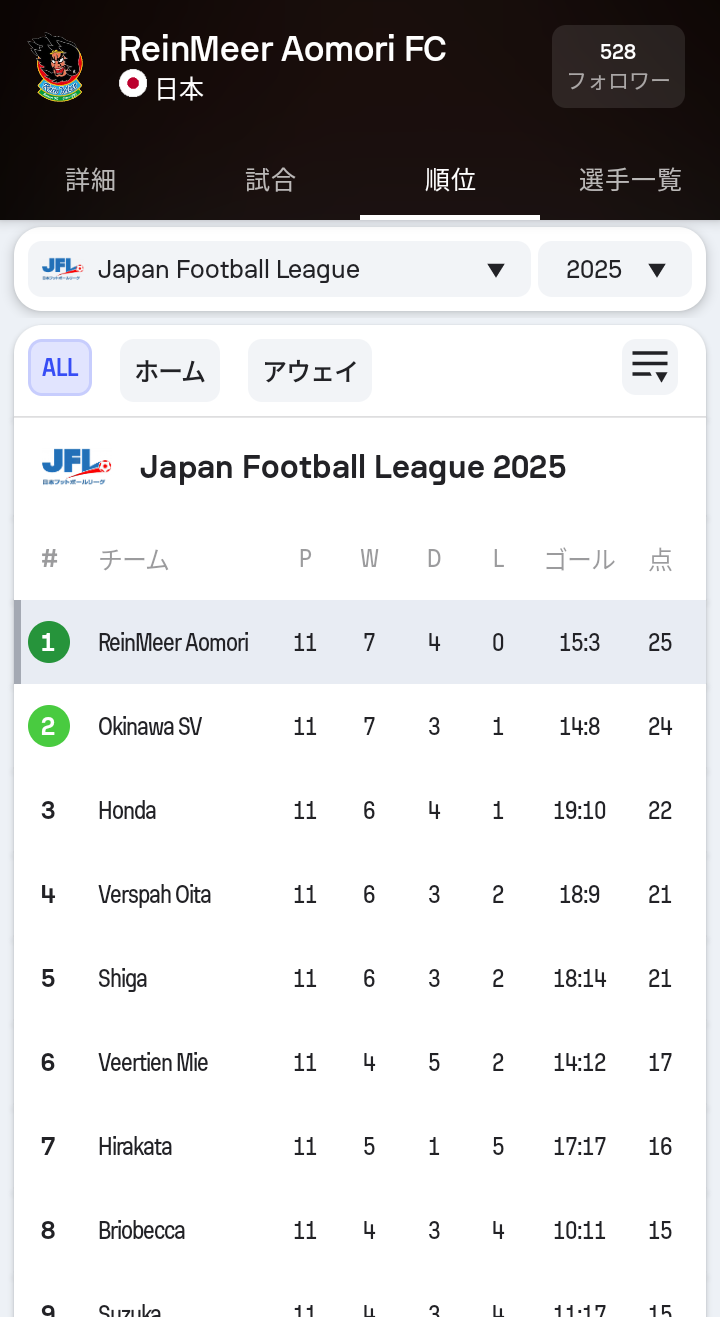This screenshot has width=720, height=1317.
Task: Switch standings to アウェイ filter
Action: tap(310, 371)
